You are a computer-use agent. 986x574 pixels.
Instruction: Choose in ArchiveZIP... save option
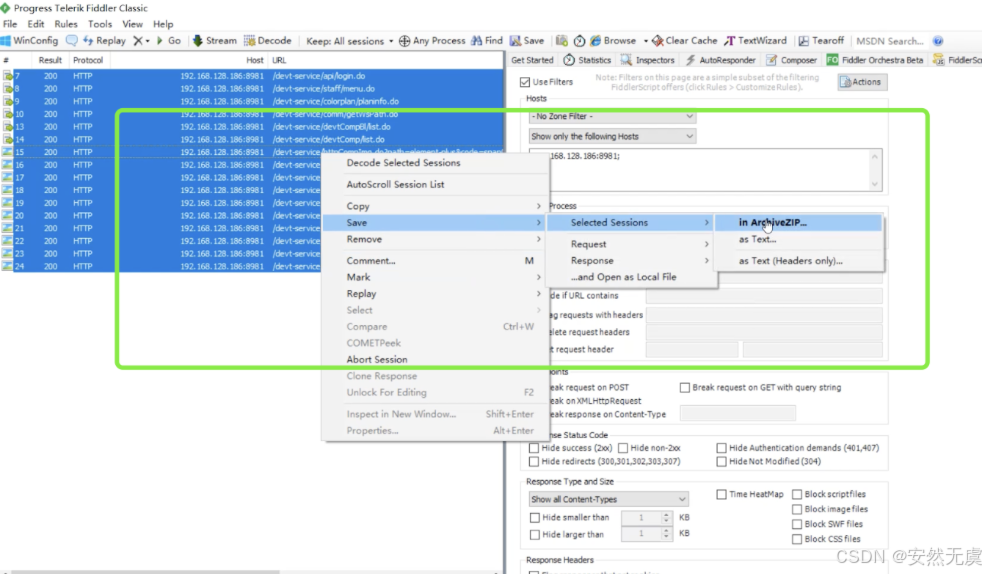(799, 223)
